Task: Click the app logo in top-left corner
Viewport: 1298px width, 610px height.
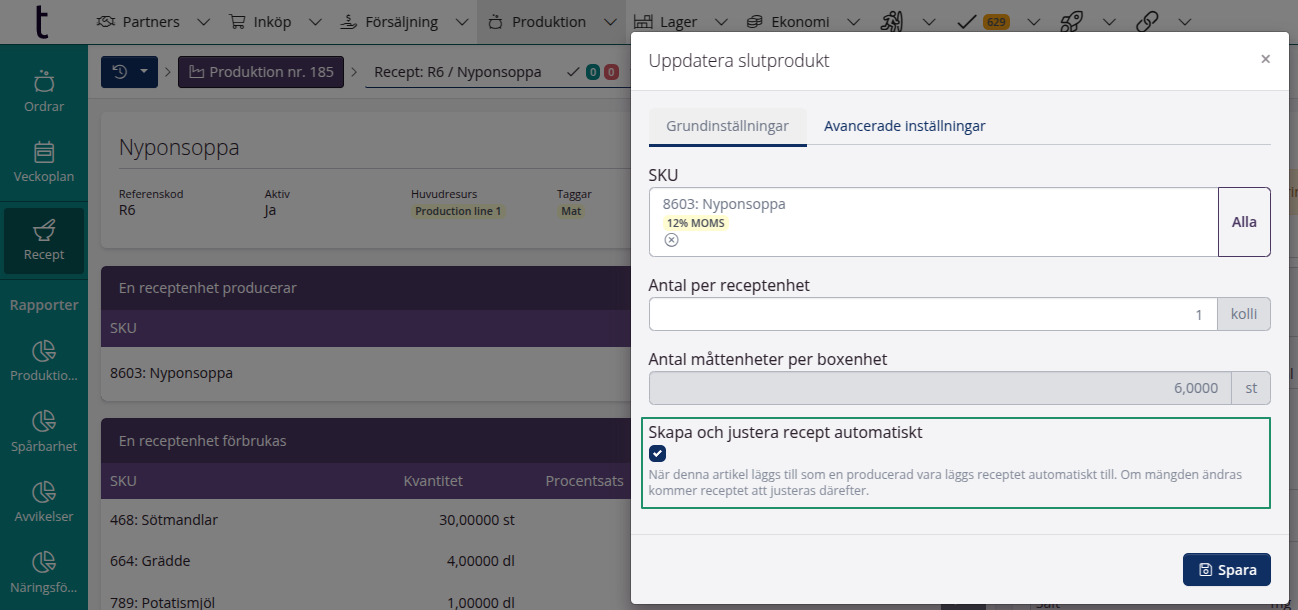Action: (41, 21)
